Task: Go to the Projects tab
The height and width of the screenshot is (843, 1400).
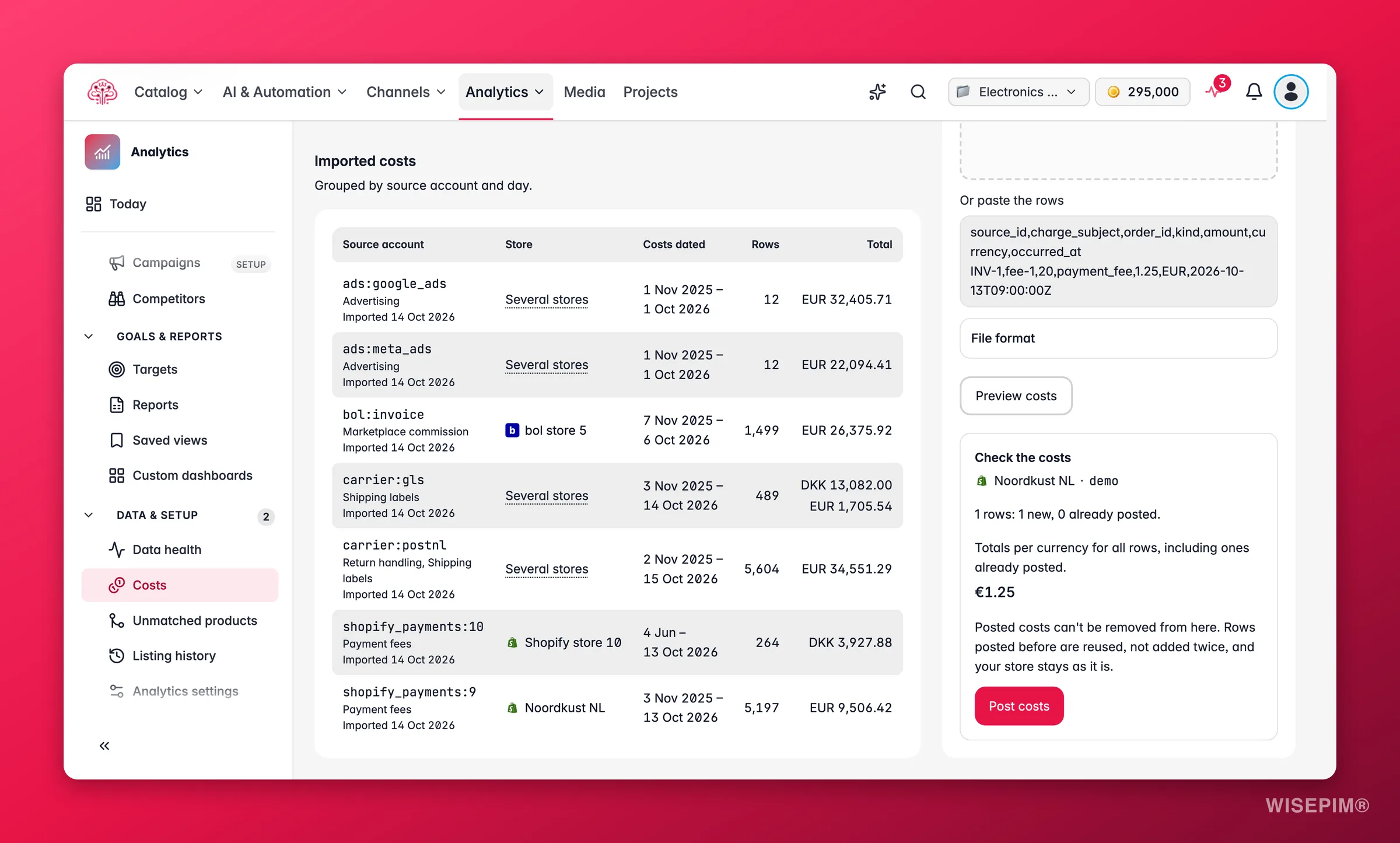Action: coord(650,92)
